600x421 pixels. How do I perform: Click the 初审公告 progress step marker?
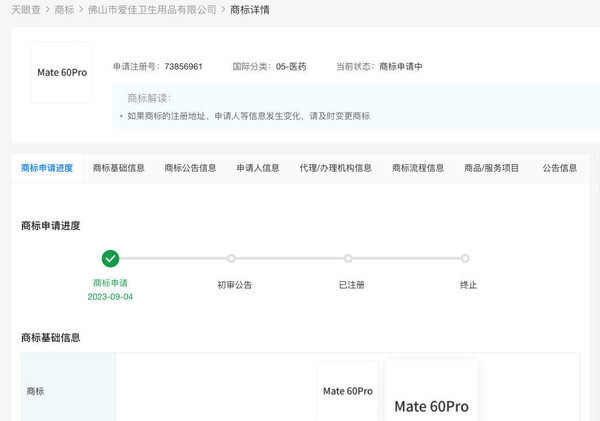click(x=231, y=259)
